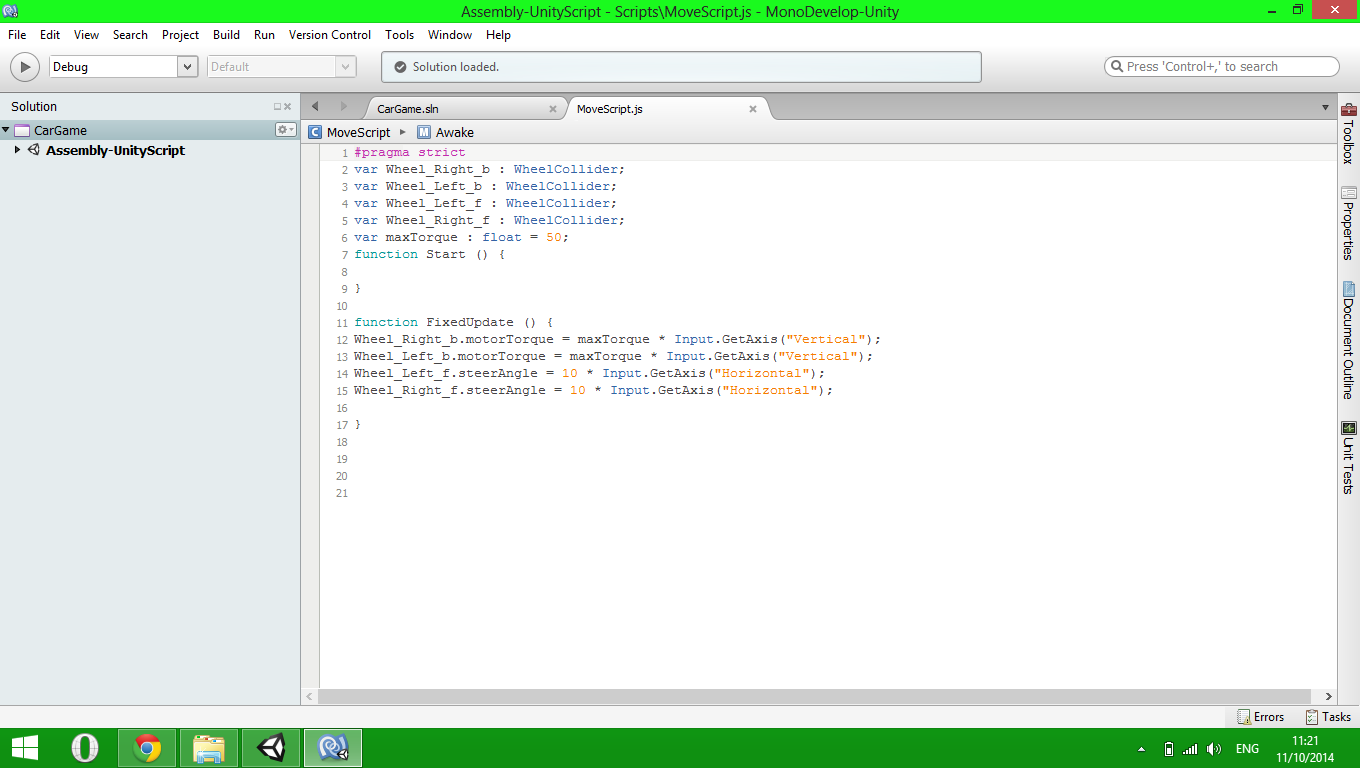The image size is (1360, 768).
Task: Click 'var maxTorque : float = 50;' line
Action: pos(461,237)
